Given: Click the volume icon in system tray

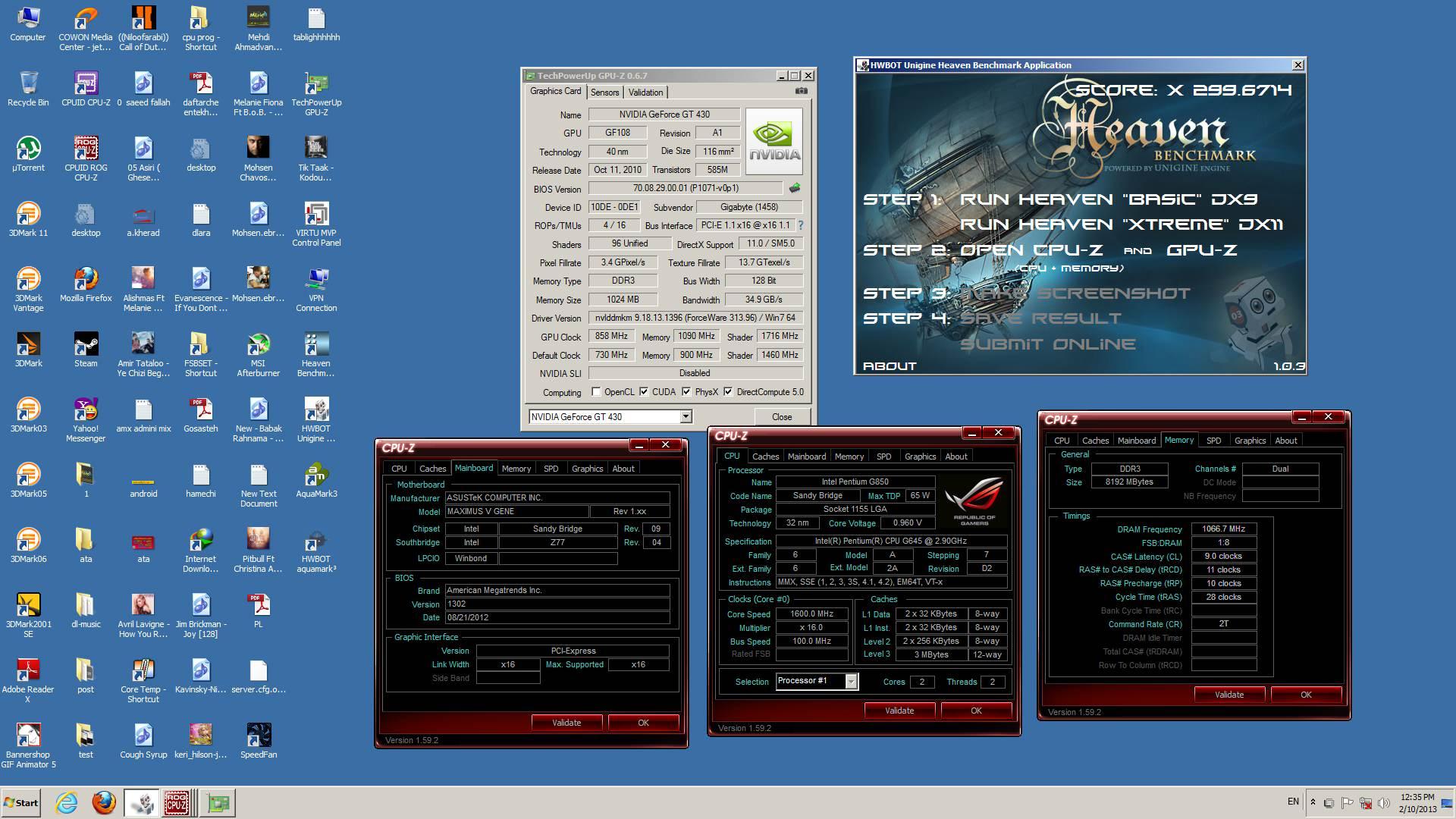Looking at the screenshot, I should point(1383,802).
